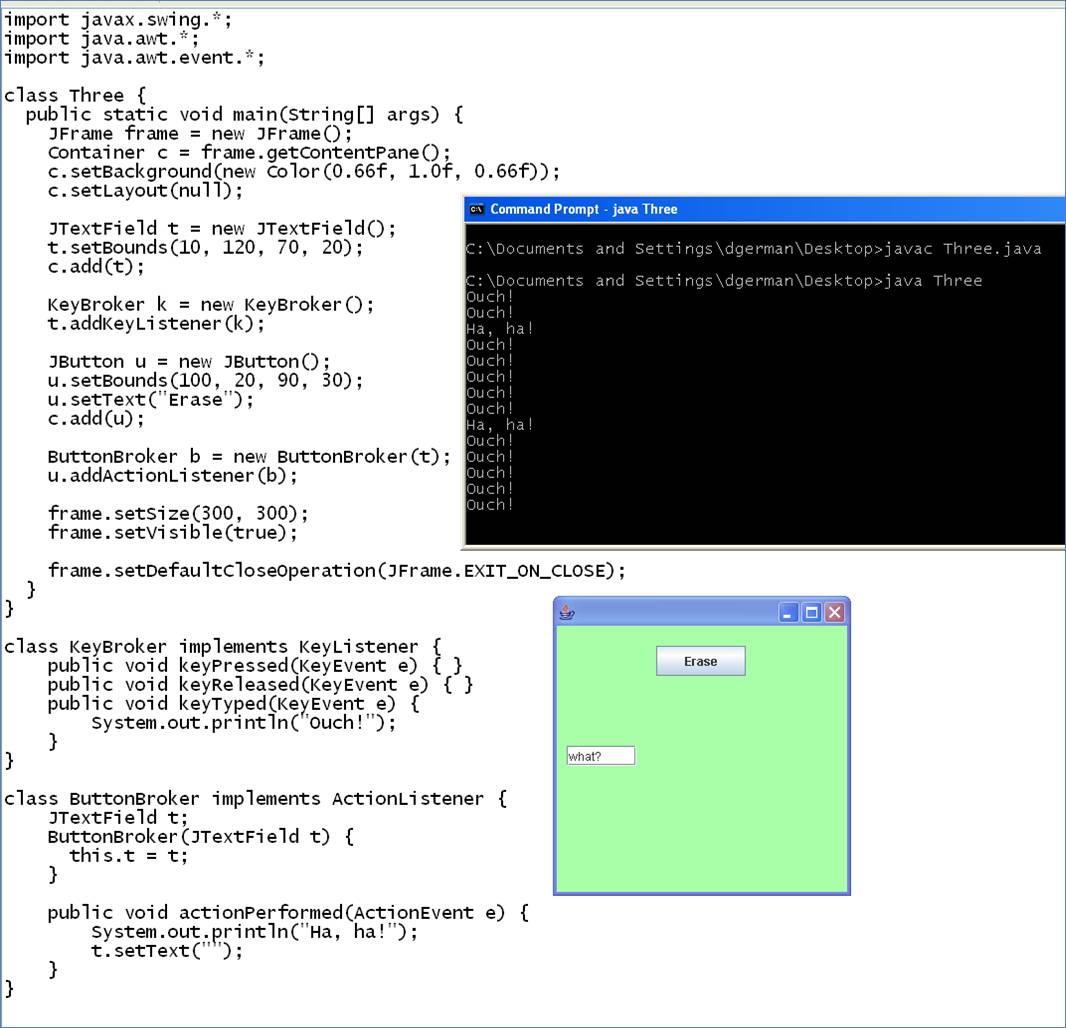The width and height of the screenshot is (1066, 1028).
Task: Click the line "KeyBroker k = new KeyBroker();"
Action: pos(211,305)
